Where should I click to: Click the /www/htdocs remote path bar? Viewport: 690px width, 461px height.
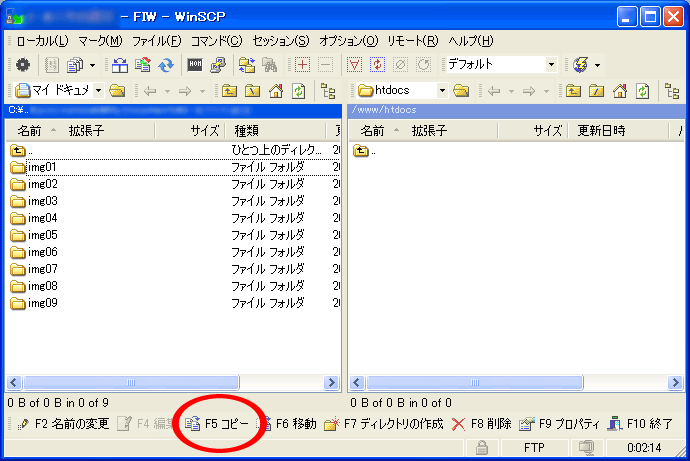pos(518,110)
